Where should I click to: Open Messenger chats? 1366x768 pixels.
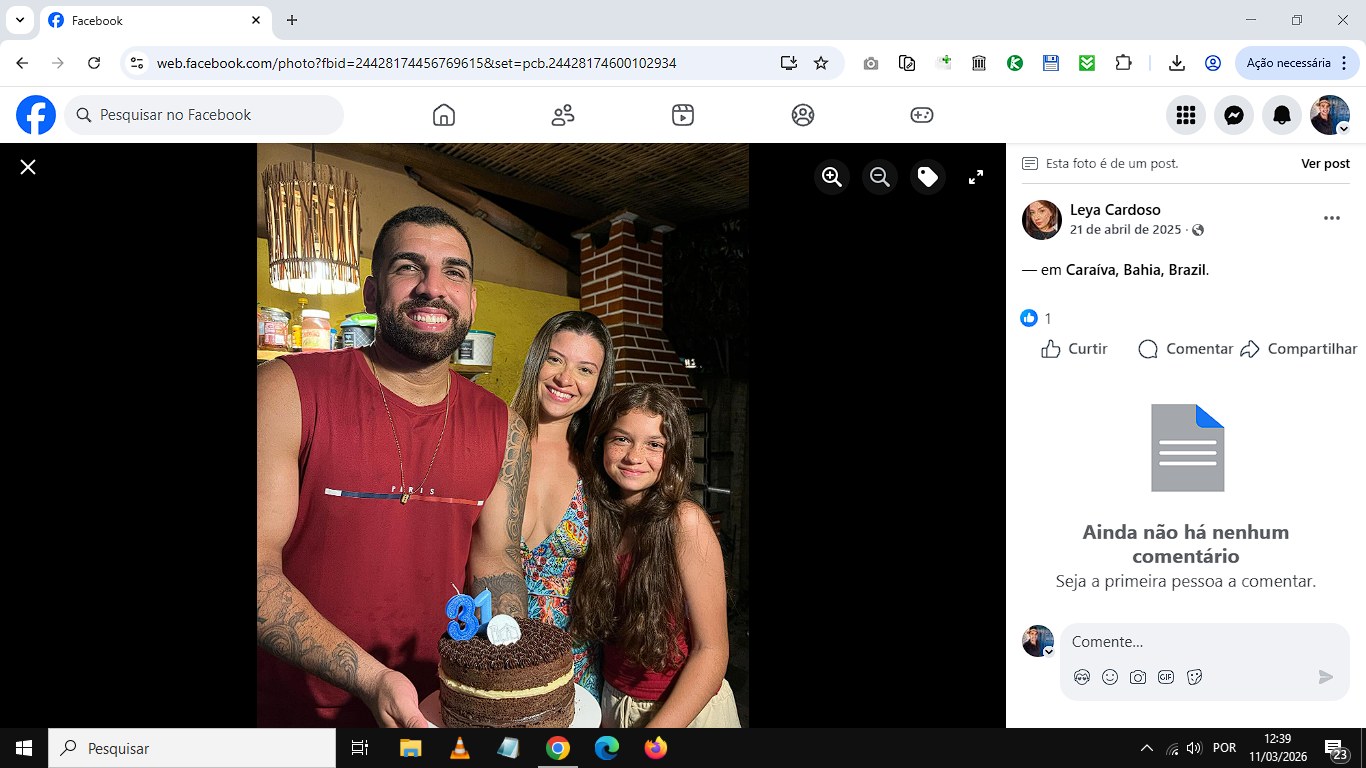[1234, 115]
